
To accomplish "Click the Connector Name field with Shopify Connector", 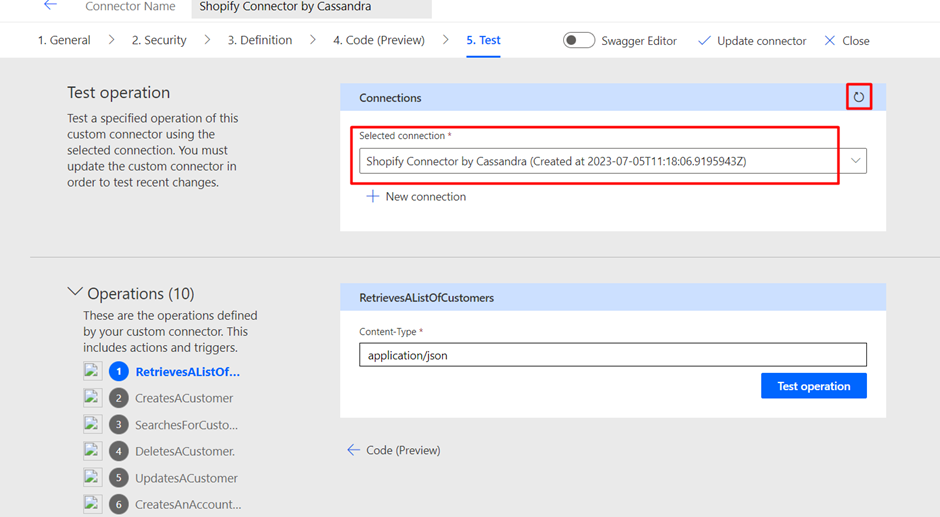I will [x=311, y=7].
